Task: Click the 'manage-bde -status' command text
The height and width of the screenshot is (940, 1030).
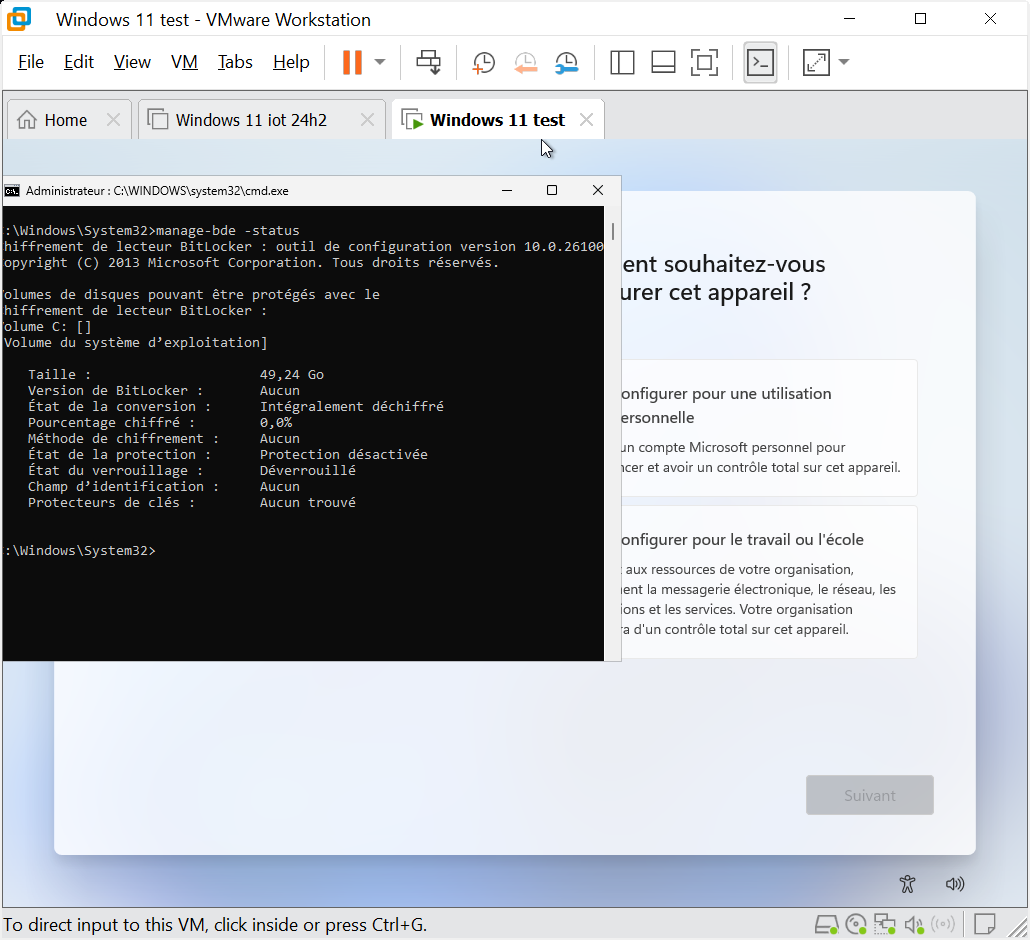Action: (227, 231)
